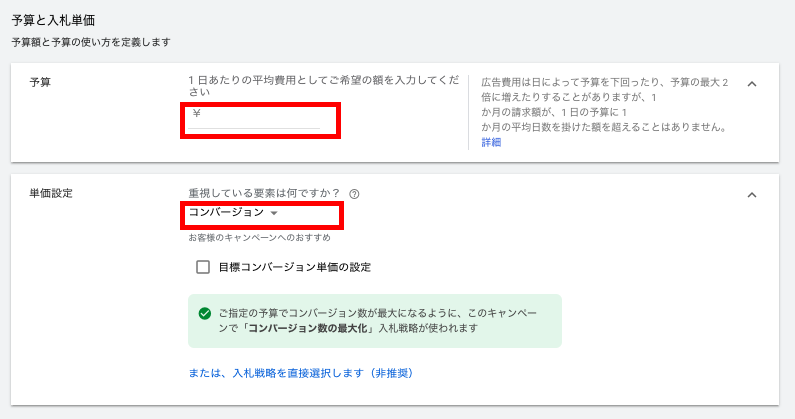This screenshot has width=795, height=419.
Task: Click the arrow beside コンバージョン
Action: tap(273, 213)
